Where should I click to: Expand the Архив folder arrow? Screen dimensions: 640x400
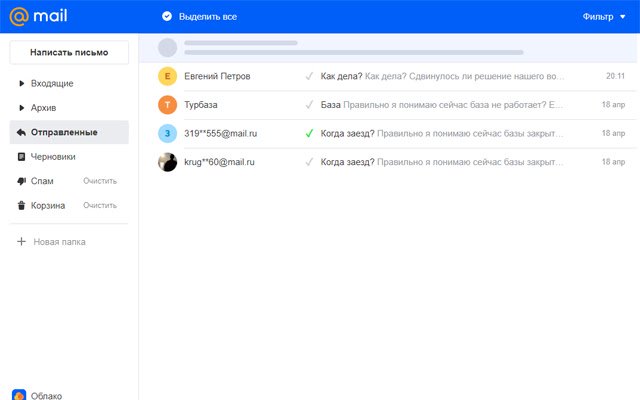click(x=21, y=108)
